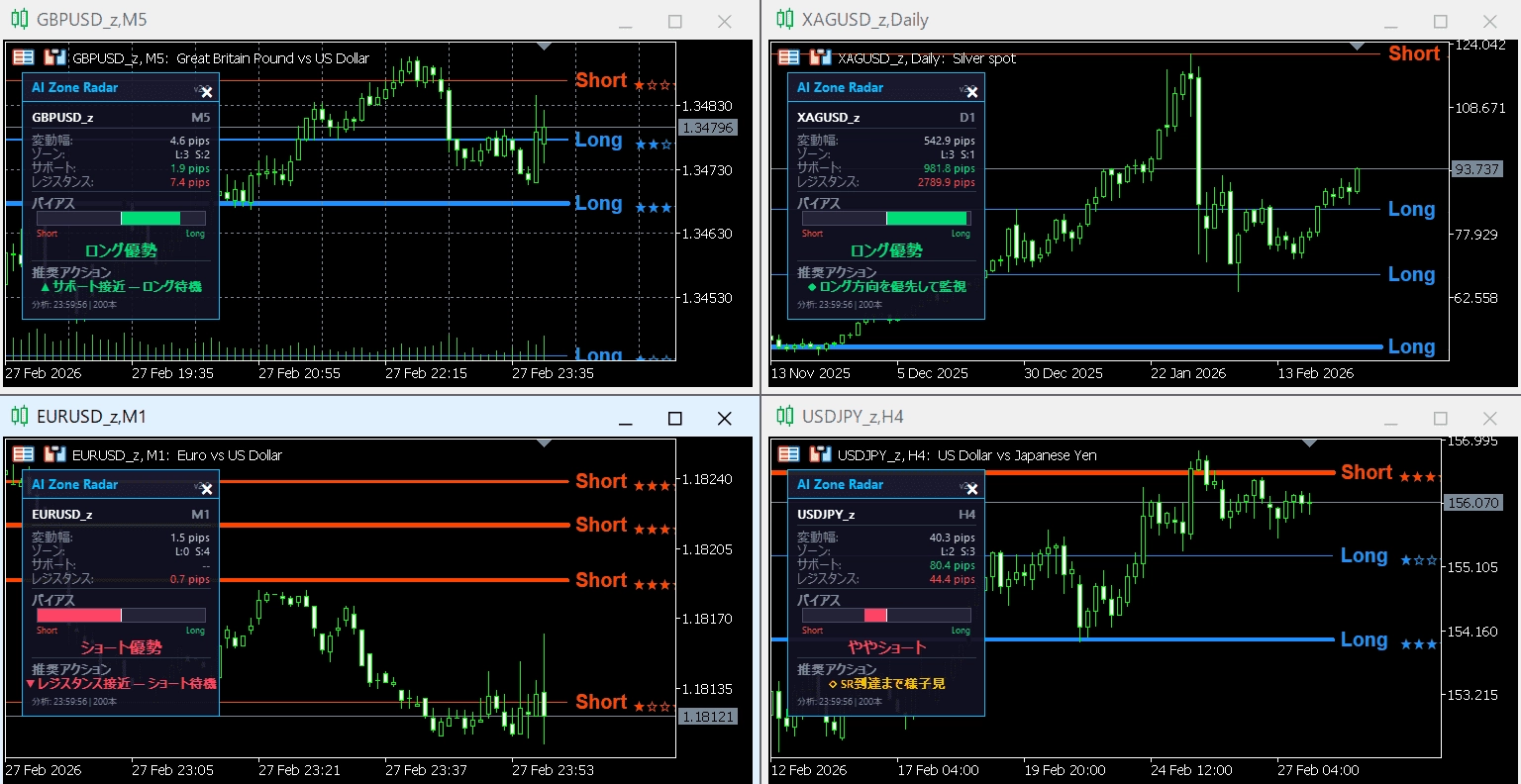The width and height of the screenshot is (1521, 784).
Task: Select the XAGUSD_z,Daily window title
Action: click(865, 20)
